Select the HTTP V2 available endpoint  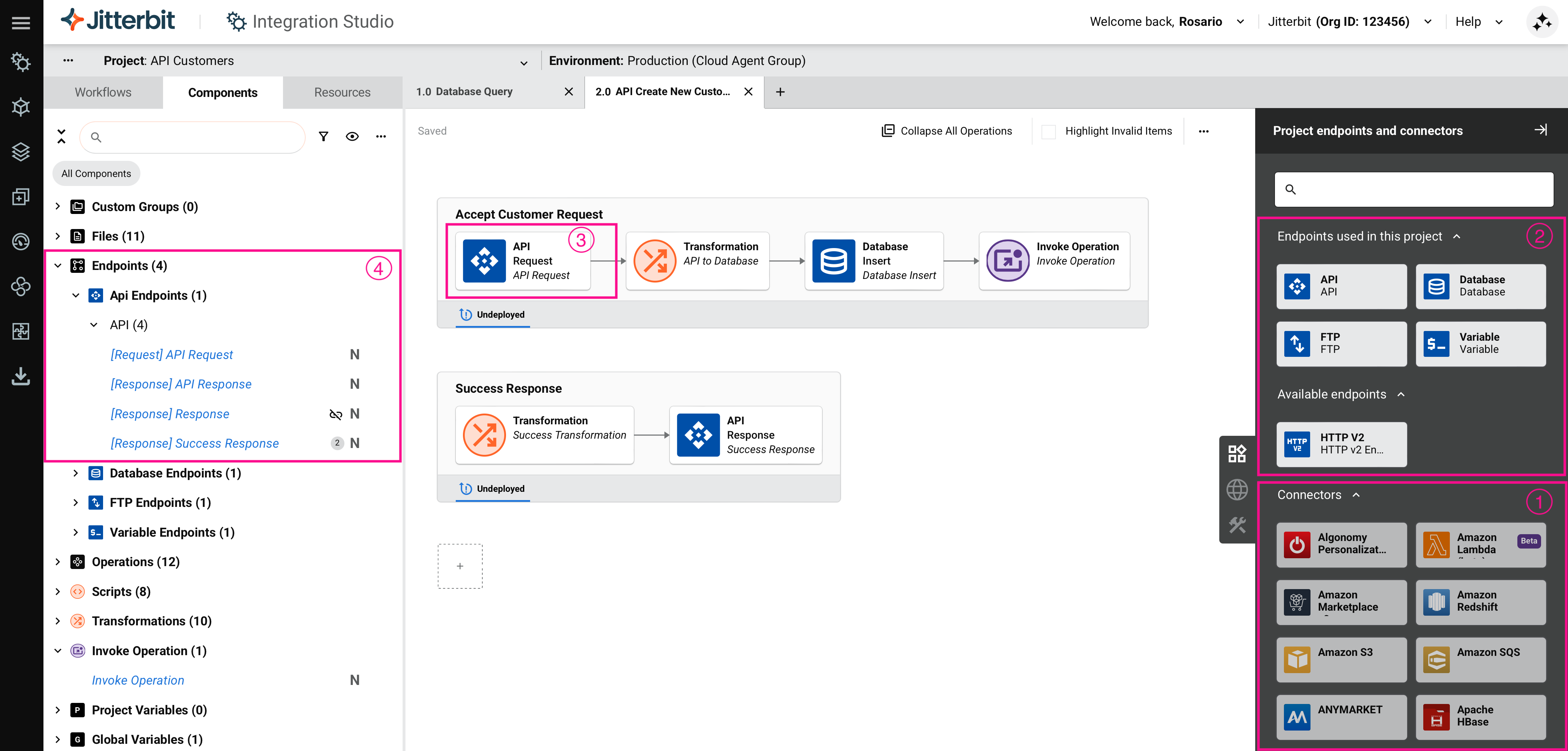pyautogui.click(x=1341, y=444)
